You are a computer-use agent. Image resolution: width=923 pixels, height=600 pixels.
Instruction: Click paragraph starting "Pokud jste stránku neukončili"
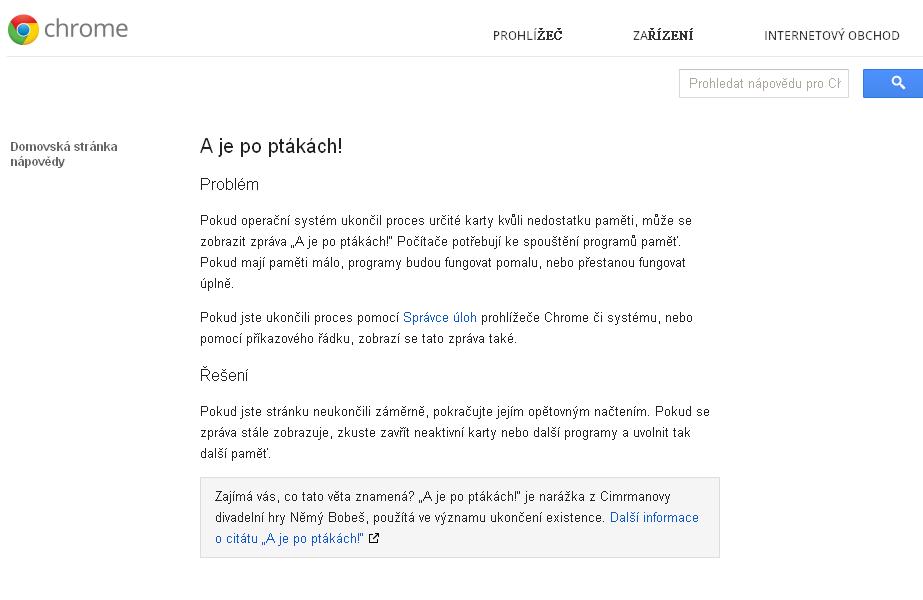tap(455, 432)
